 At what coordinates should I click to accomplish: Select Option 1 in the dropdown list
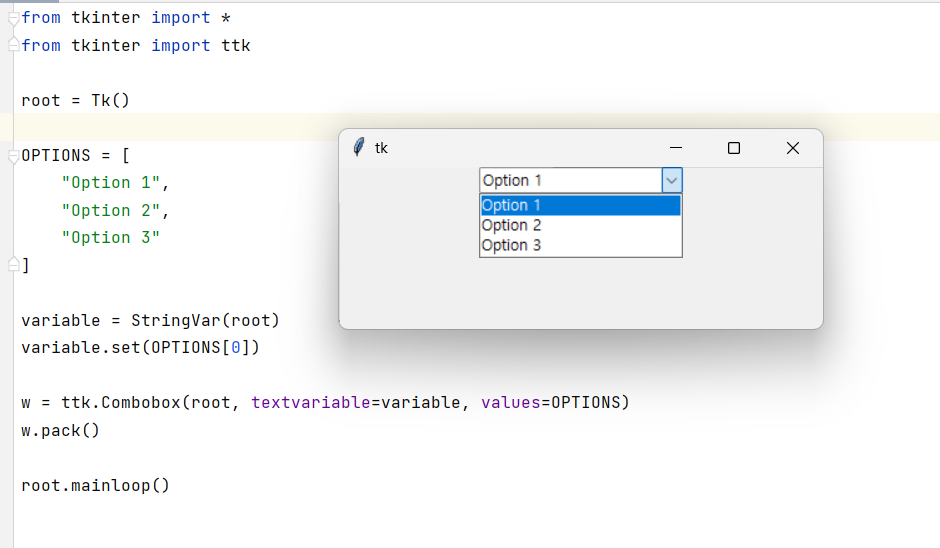pyautogui.click(x=580, y=205)
